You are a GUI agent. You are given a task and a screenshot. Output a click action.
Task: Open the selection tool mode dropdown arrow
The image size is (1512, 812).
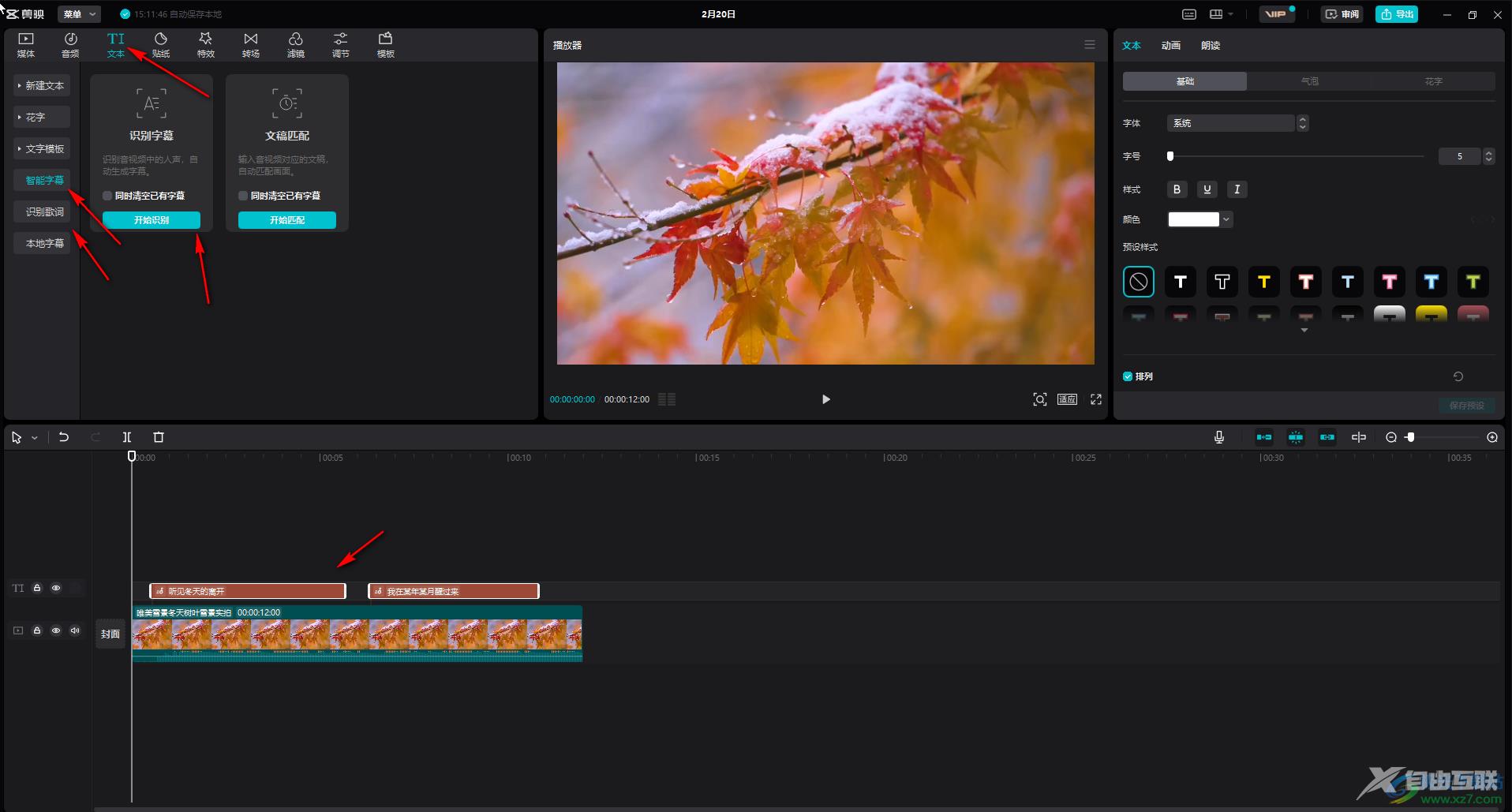(35, 438)
